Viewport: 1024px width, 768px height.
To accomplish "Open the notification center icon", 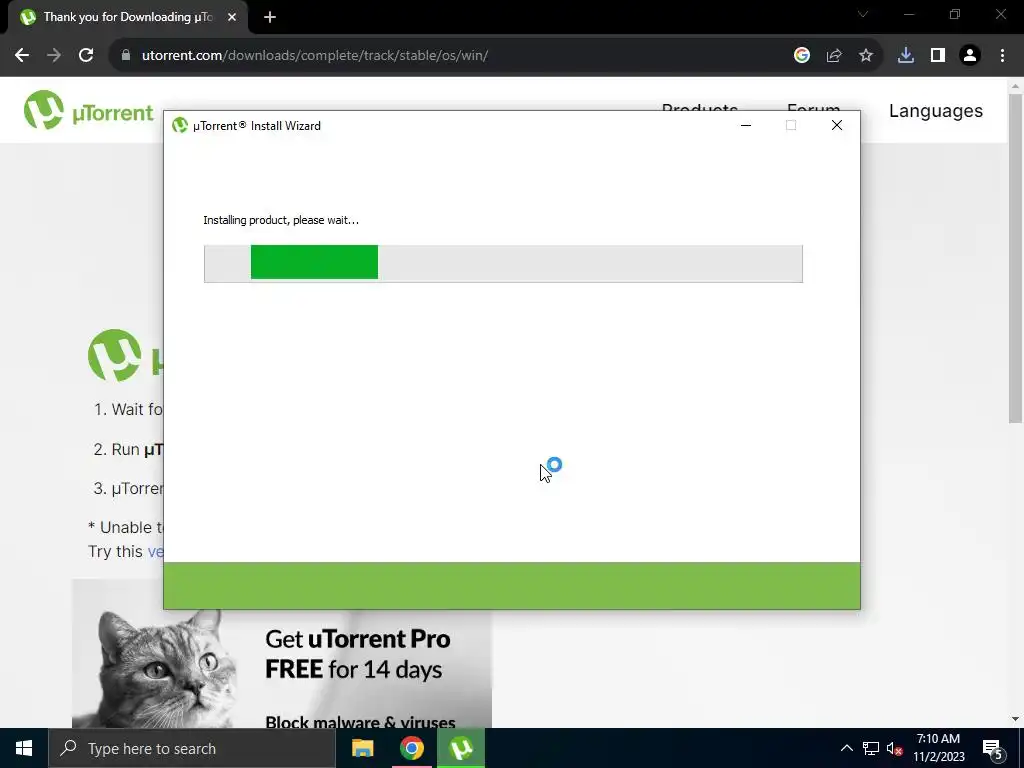I will pyautogui.click(x=992, y=748).
